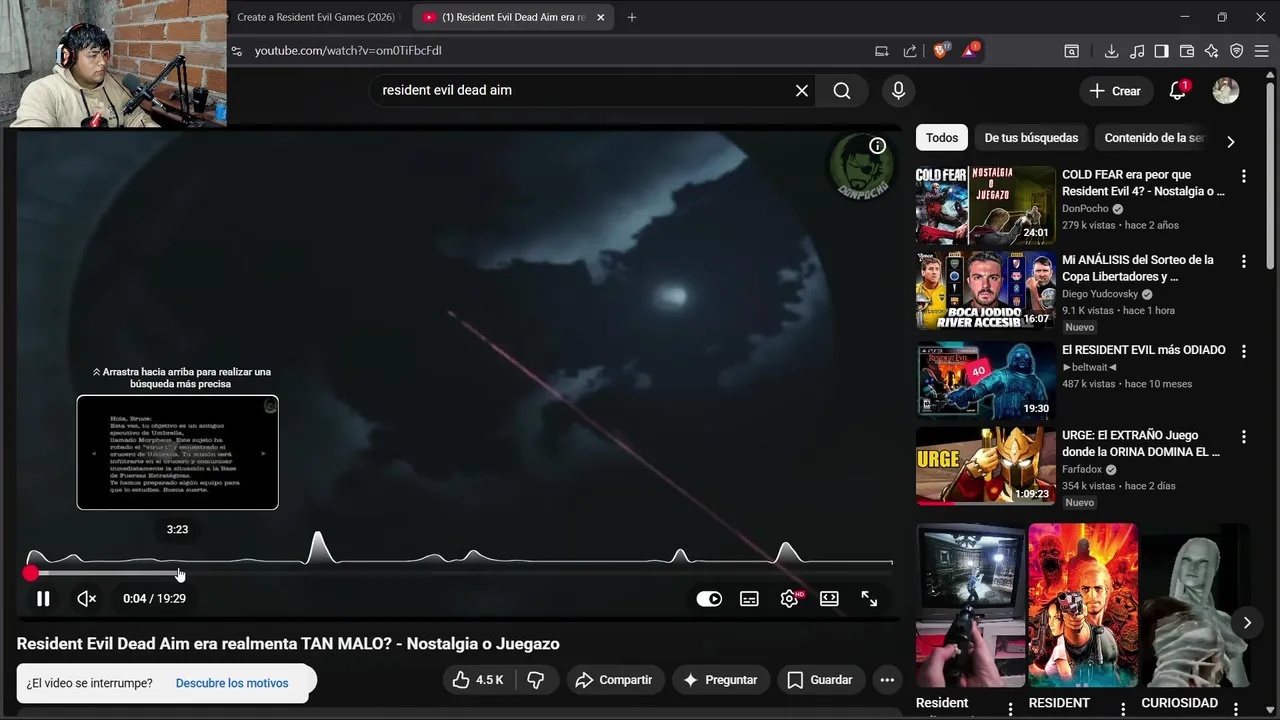Close the Resident Evil Dead Aim tab
1280x720 pixels.
pos(600,17)
